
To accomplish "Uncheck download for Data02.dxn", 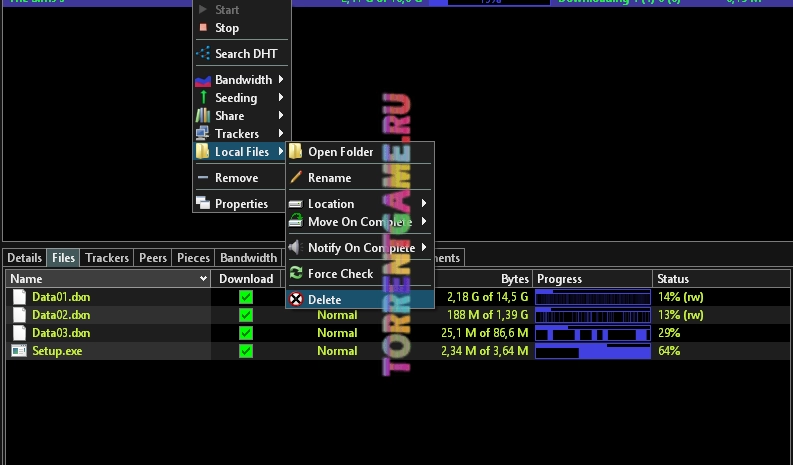I will point(246,315).
